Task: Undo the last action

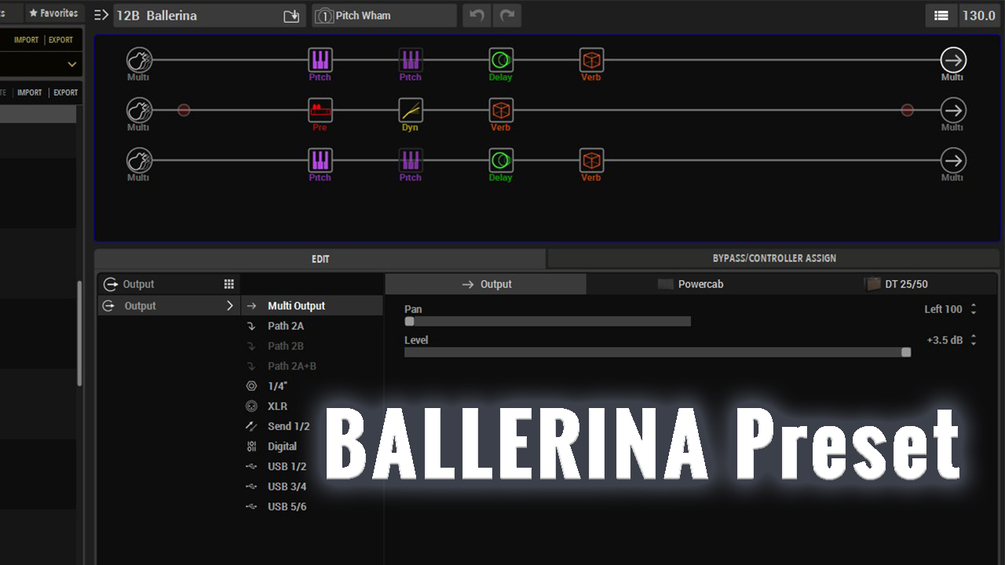Action: [x=477, y=15]
